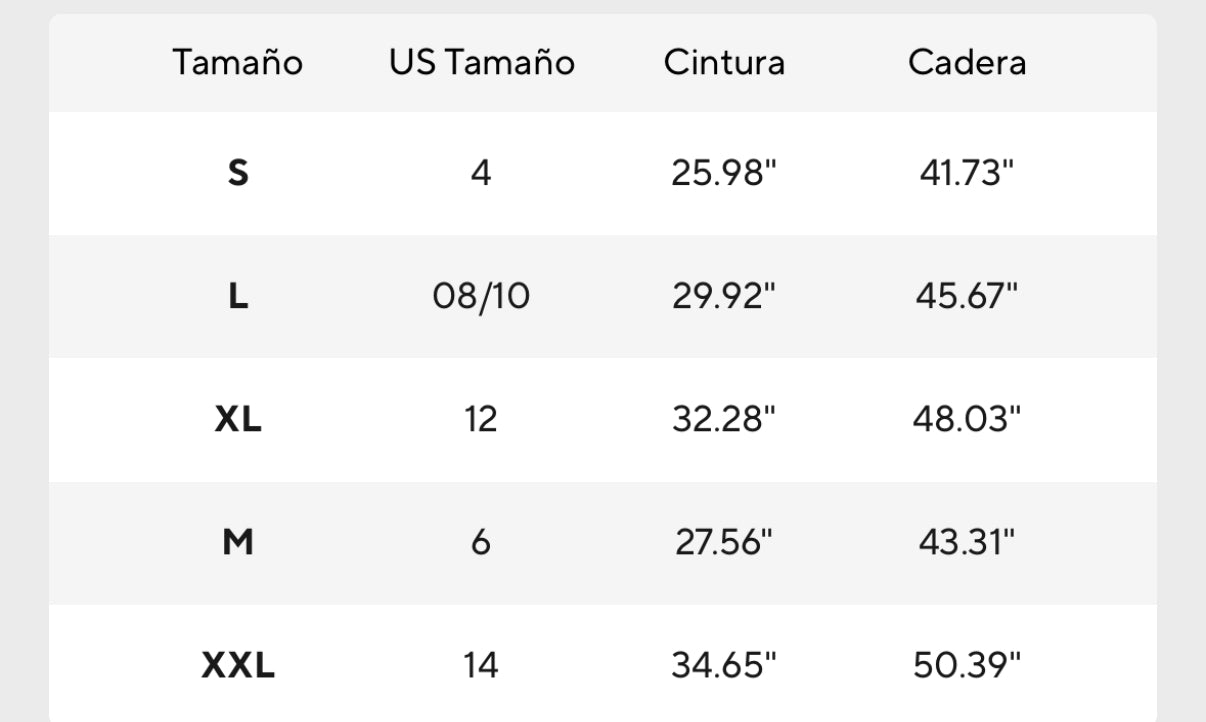The width and height of the screenshot is (1206, 722).
Task: Click waist measurement 25.98"
Action: [x=724, y=174]
